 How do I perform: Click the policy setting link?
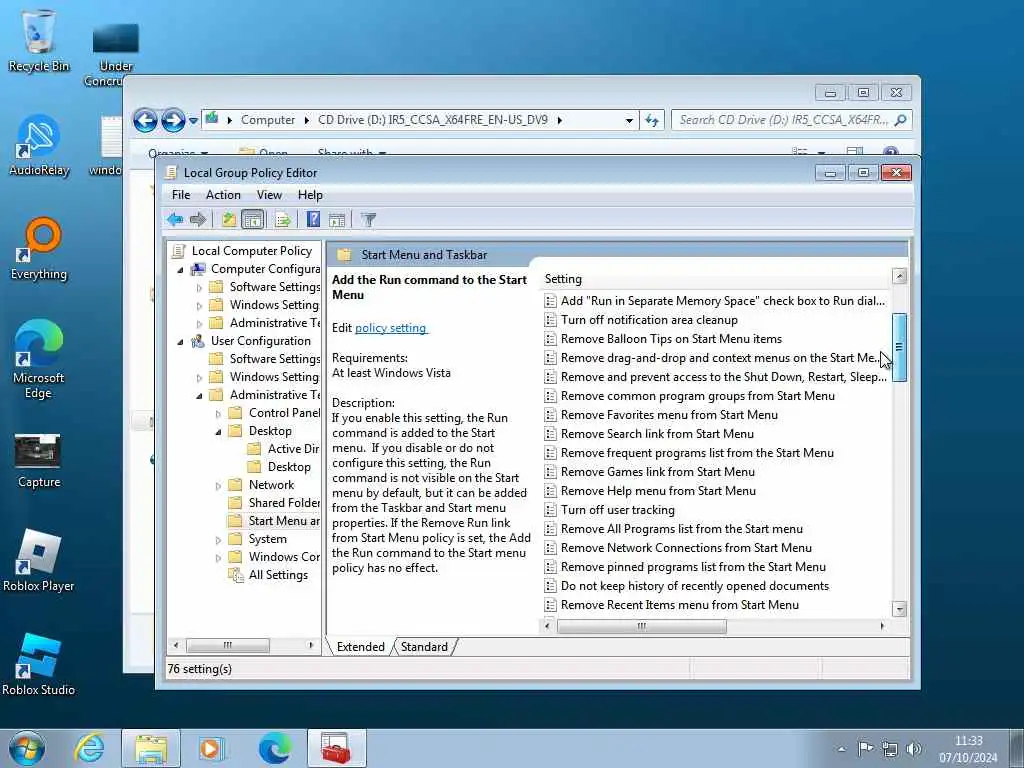pos(391,328)
